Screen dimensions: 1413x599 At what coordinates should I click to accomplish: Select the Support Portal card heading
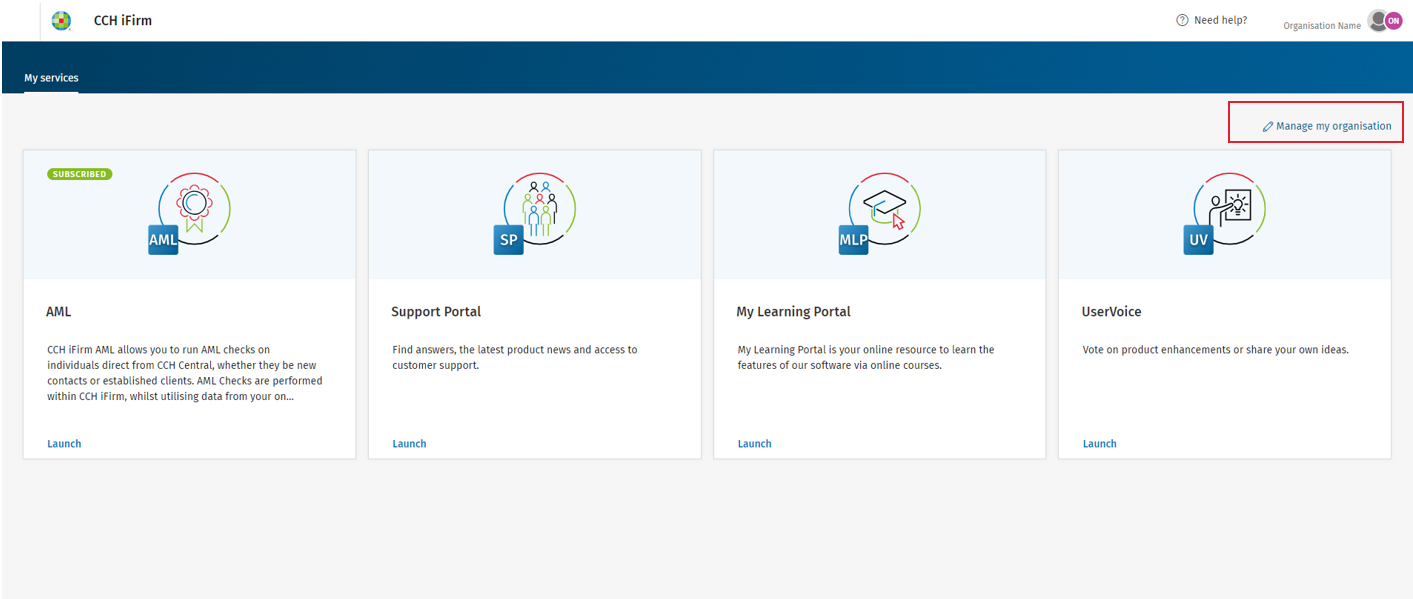(436, 312)
